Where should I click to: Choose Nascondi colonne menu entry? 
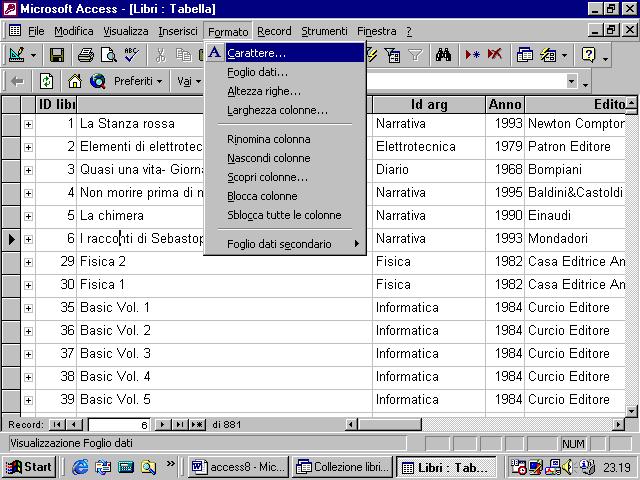284,158
